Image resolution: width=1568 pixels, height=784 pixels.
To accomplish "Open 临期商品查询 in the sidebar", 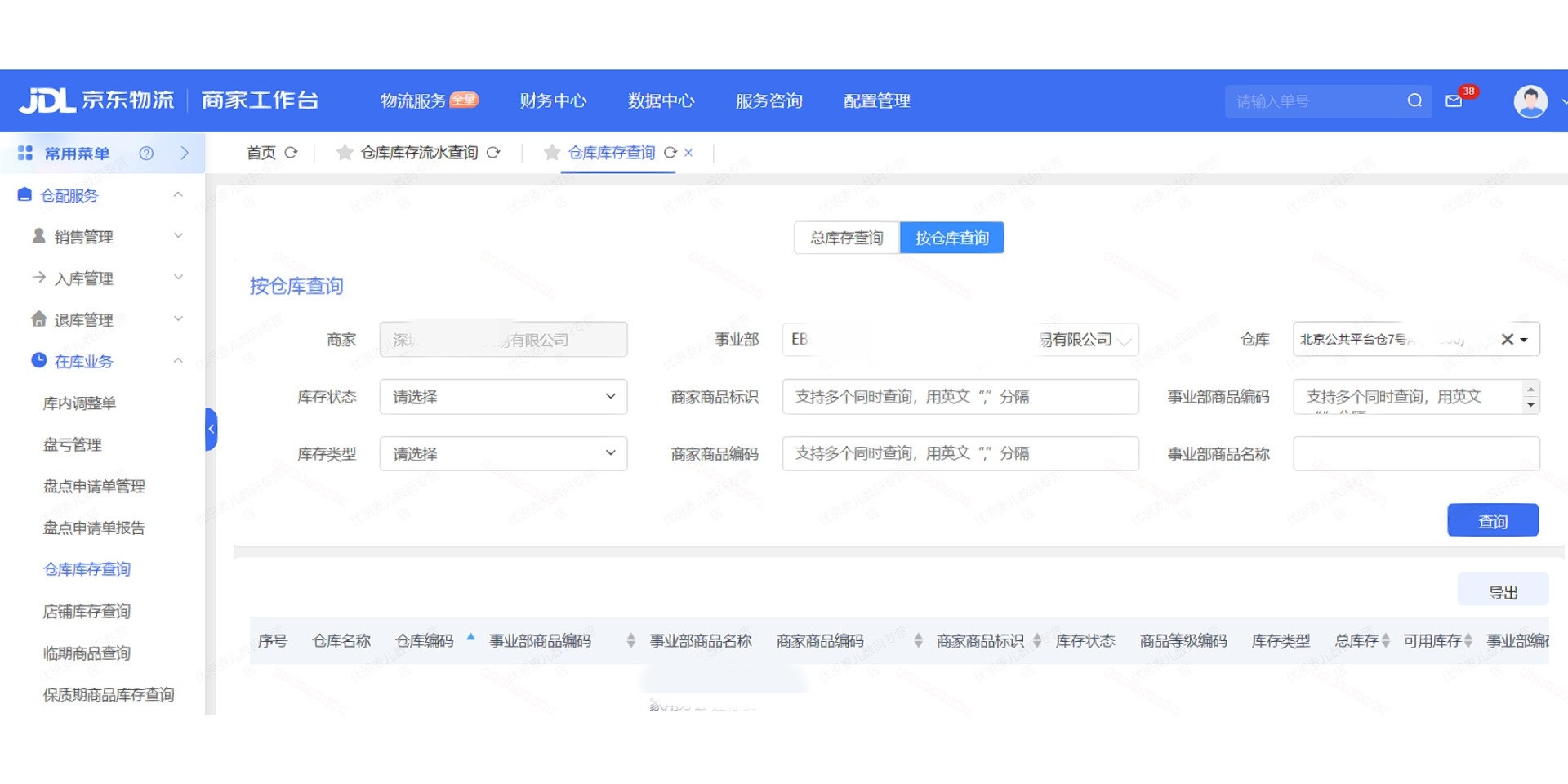I will pos(87,653).
